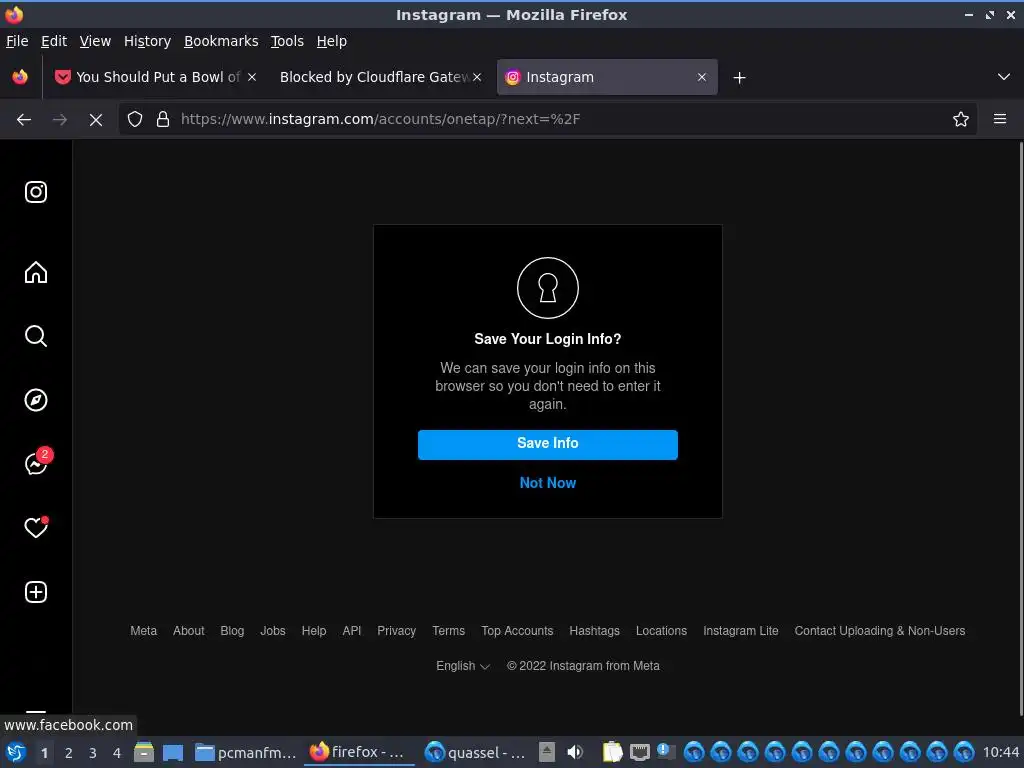The image size is (1024, 768).
Task: Open the Tools menu
Action: 287,41
